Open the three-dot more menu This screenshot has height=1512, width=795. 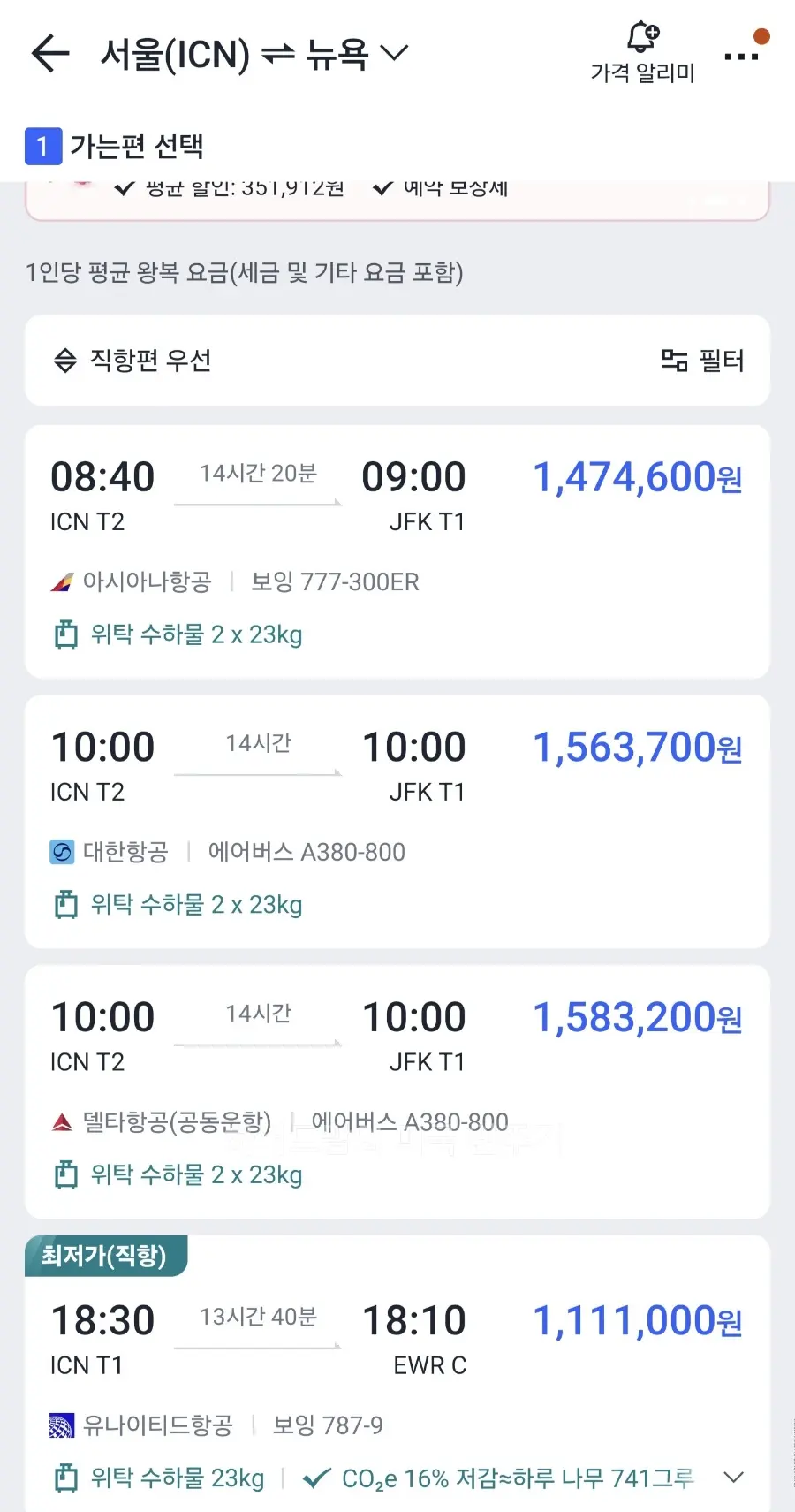click(x=741, y=57)
